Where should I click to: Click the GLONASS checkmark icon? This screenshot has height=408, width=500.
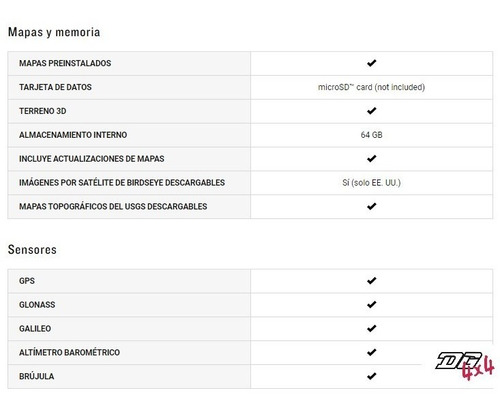[371, 304]
